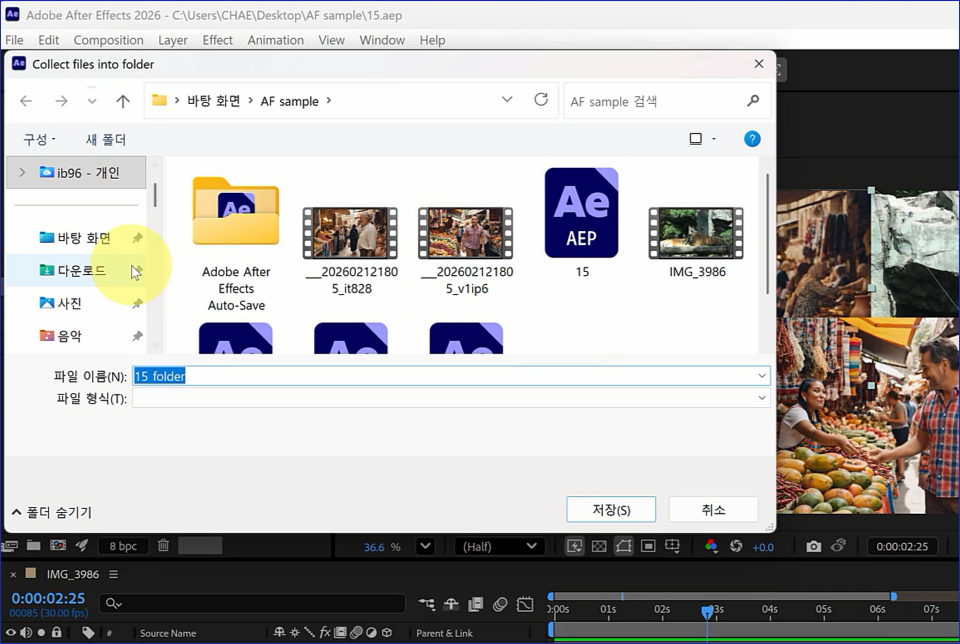Click the 취소 cancel button
The image size is (960, 644).
pos(713,509)
